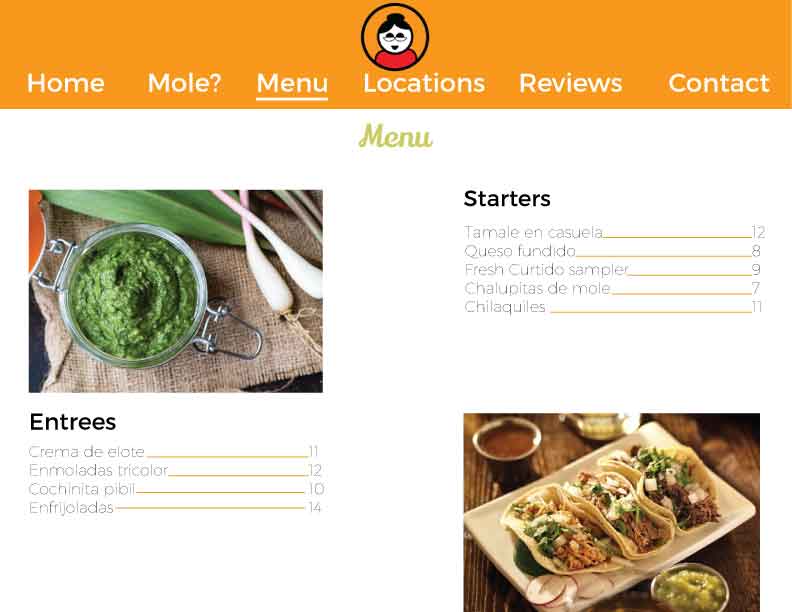This screenshot has width=792, height=612.
Task: Select the Menu navigation link
Action: pyautogui.click(x=292, y=84)
